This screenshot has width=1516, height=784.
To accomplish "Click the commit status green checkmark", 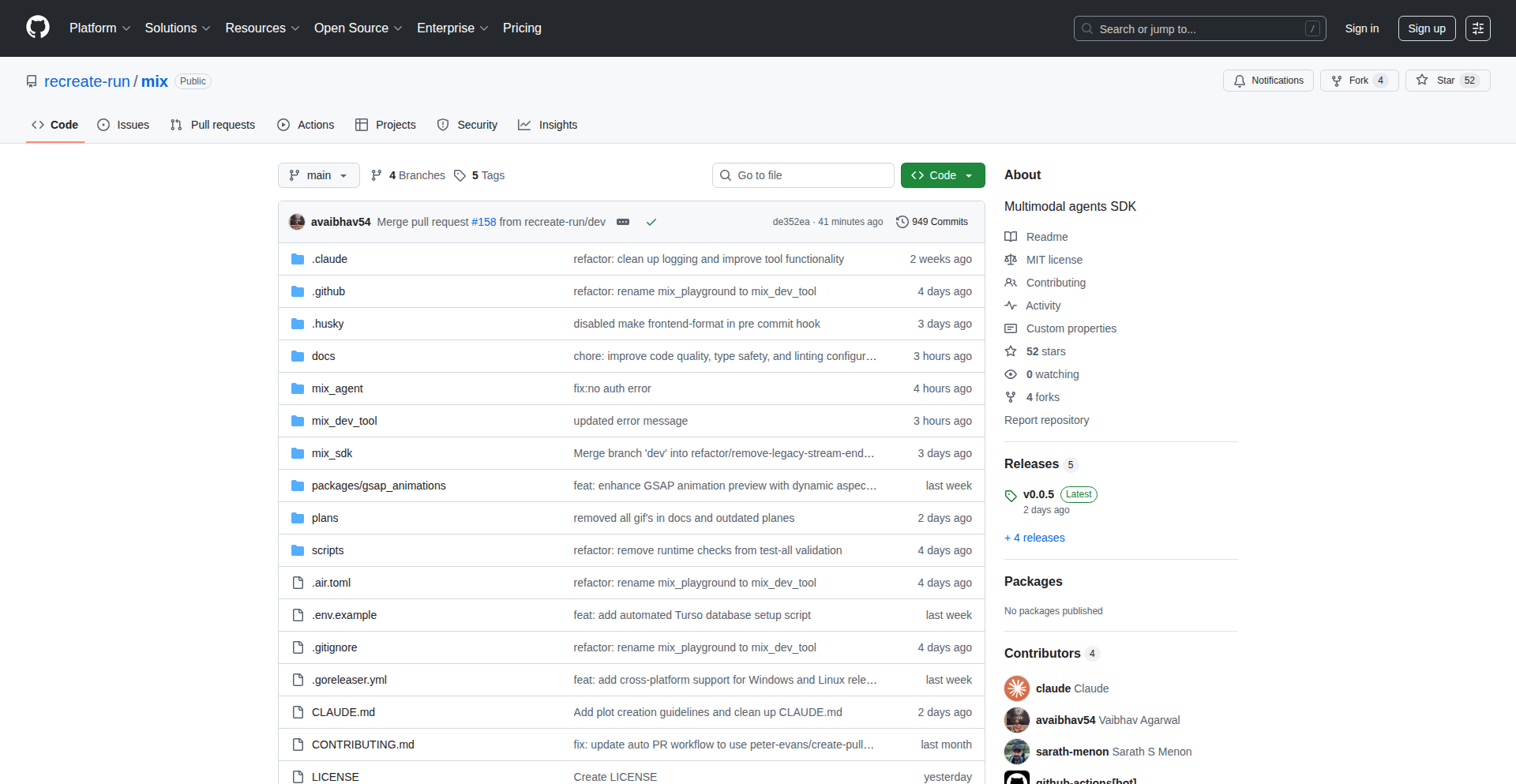I will 651,222.
